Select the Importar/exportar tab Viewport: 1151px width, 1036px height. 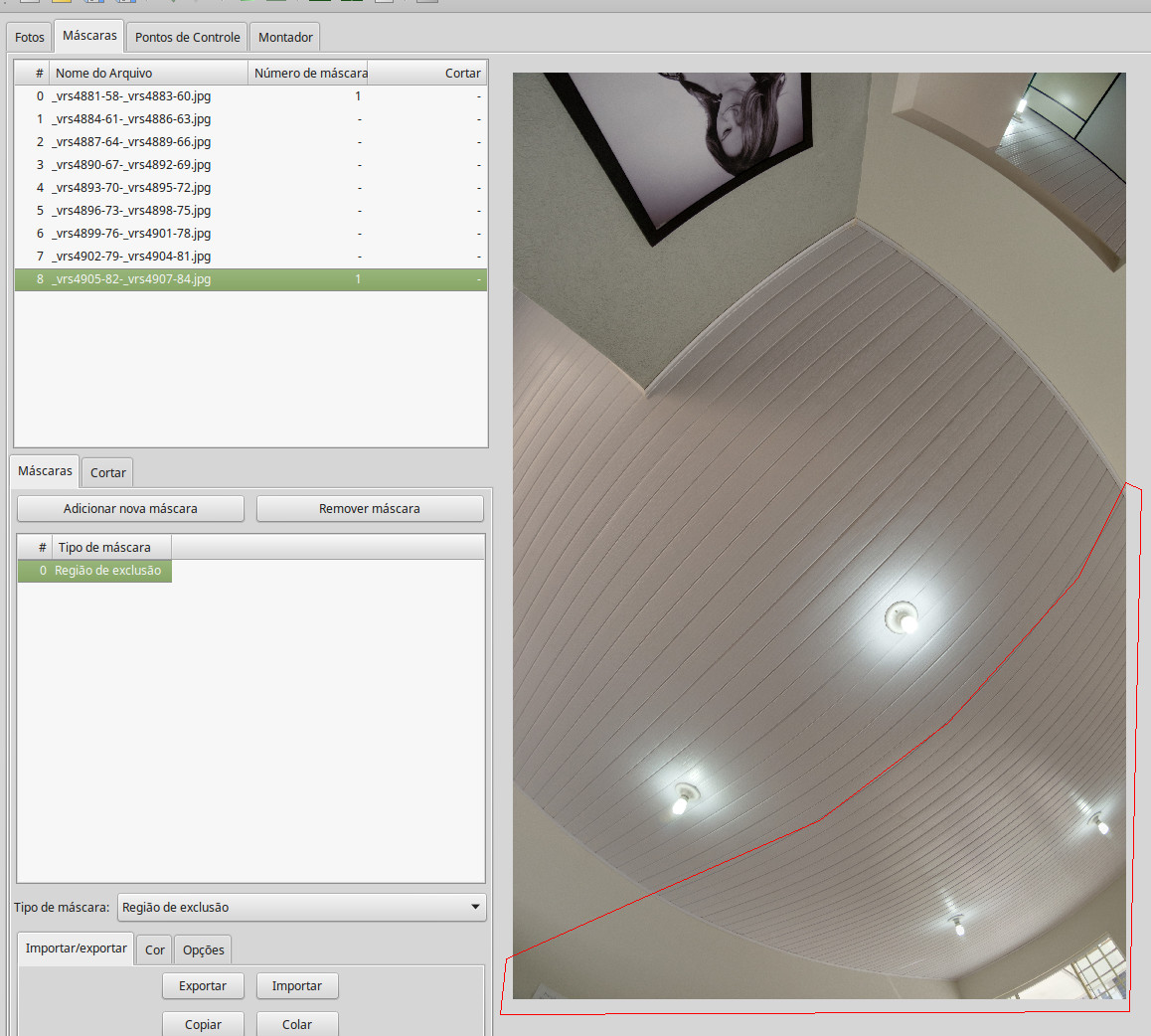click(77, 948)
